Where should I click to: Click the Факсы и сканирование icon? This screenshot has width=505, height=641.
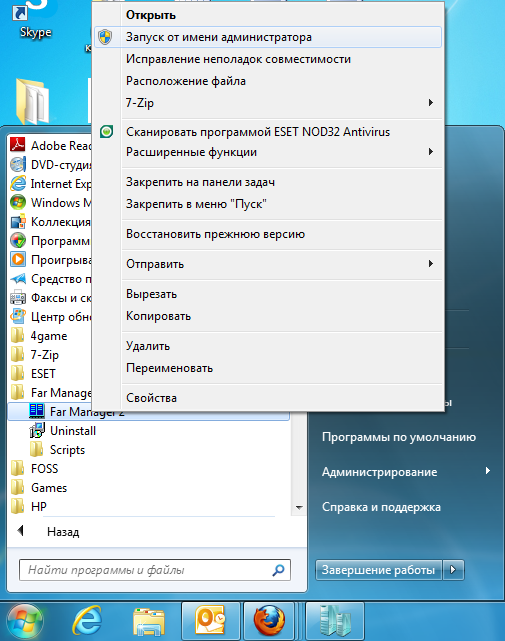tap(18, 298)
